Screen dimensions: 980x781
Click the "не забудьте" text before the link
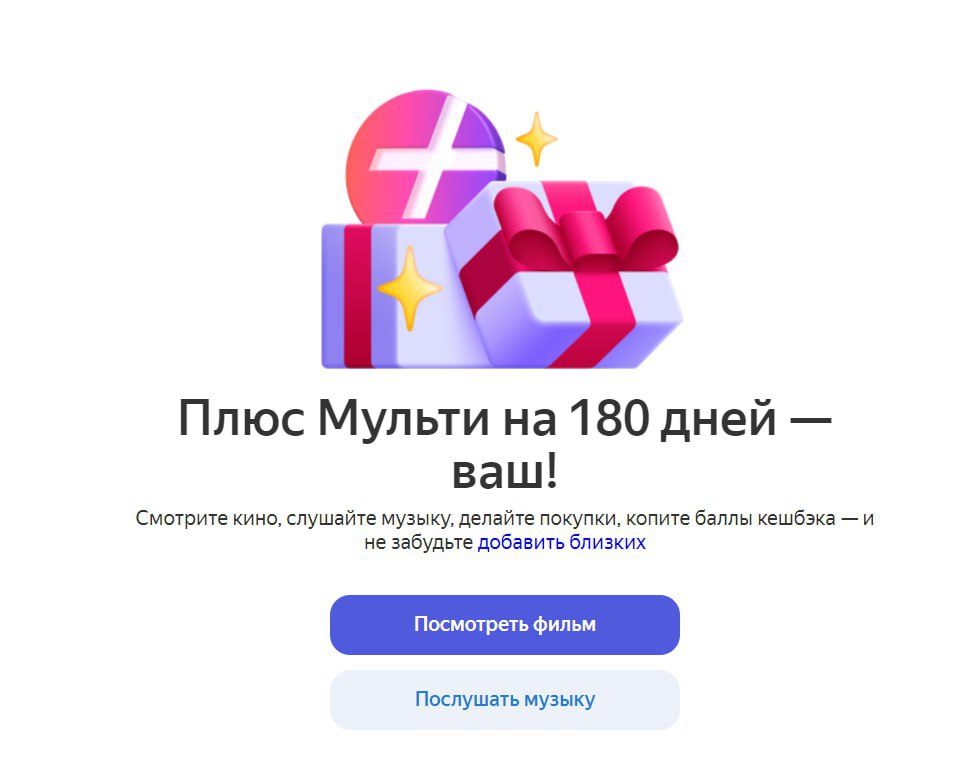tap(418, 542)
